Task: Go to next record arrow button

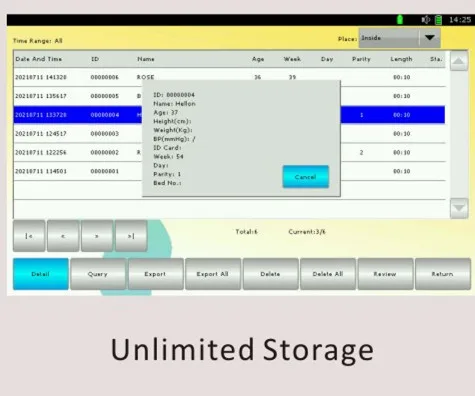Action: pos(97,236)
